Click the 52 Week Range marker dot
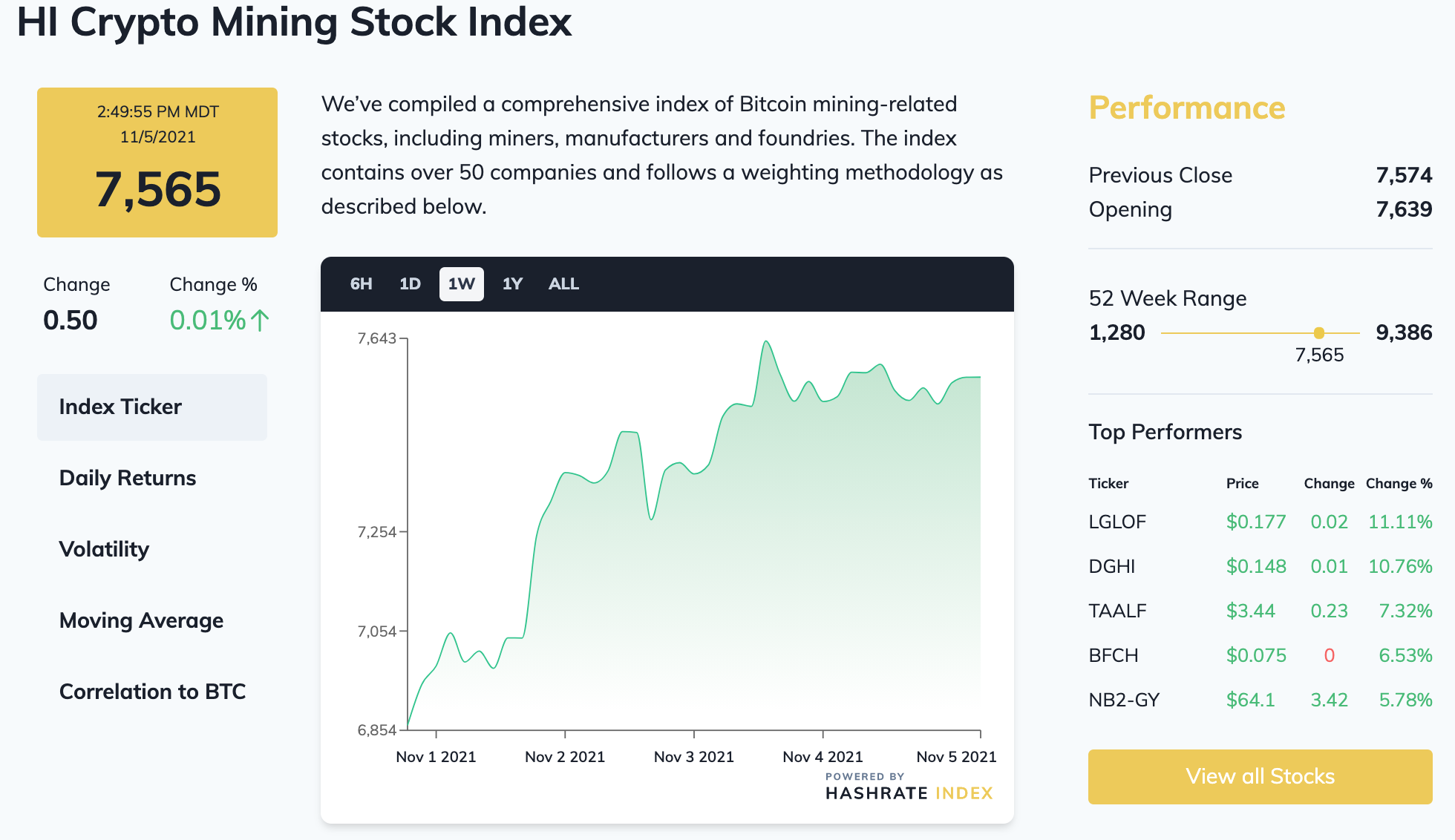 coord(1318,333)
